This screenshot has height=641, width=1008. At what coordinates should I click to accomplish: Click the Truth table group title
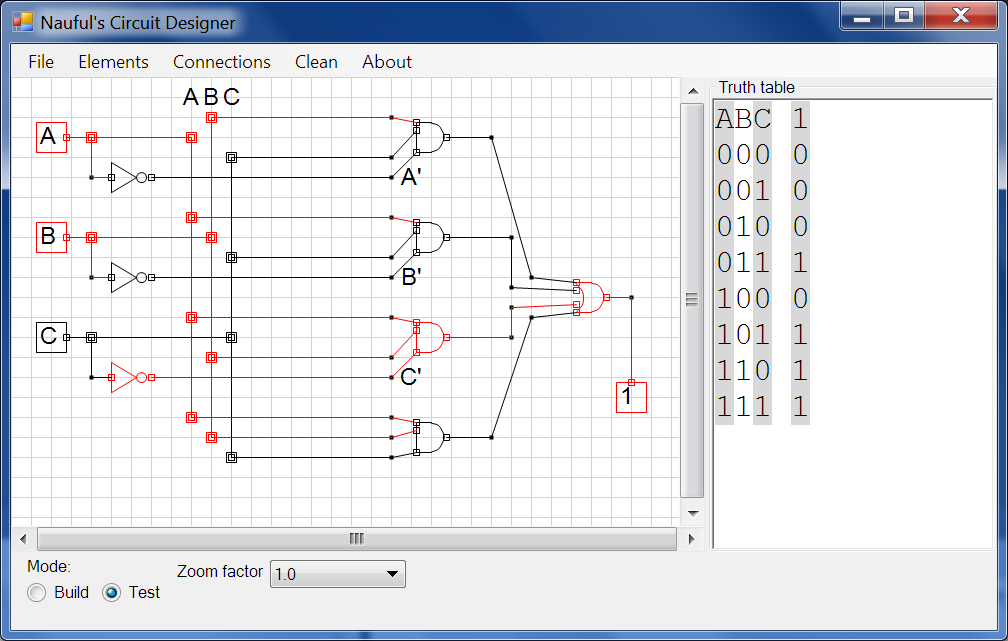pyautogui.click(x=757, y=87)
